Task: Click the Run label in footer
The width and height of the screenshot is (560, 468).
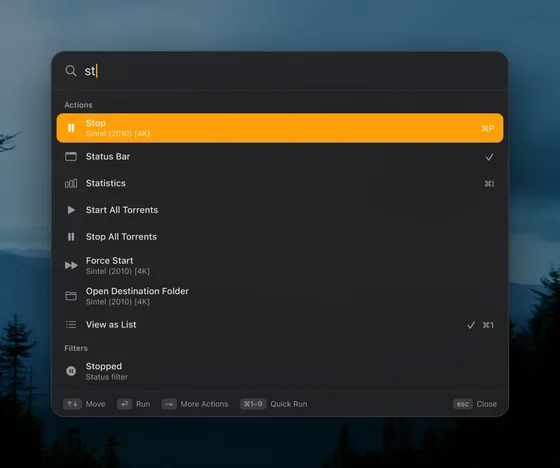Action: tap(143, 404)
